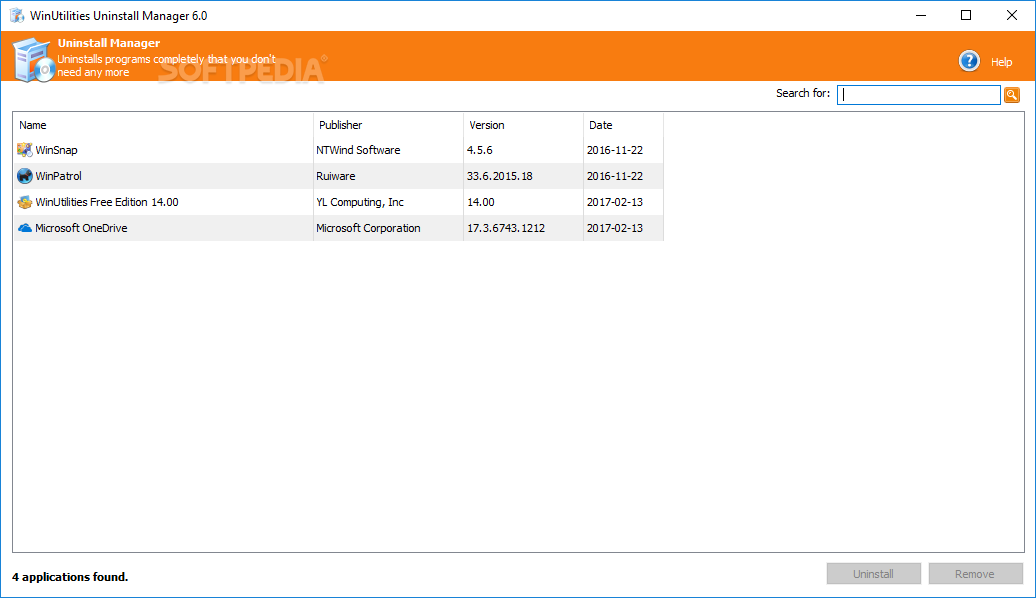Click publisher Microsoft Corporation cell
Viewport: 1036px width, 598px height.
pos(368,228)
